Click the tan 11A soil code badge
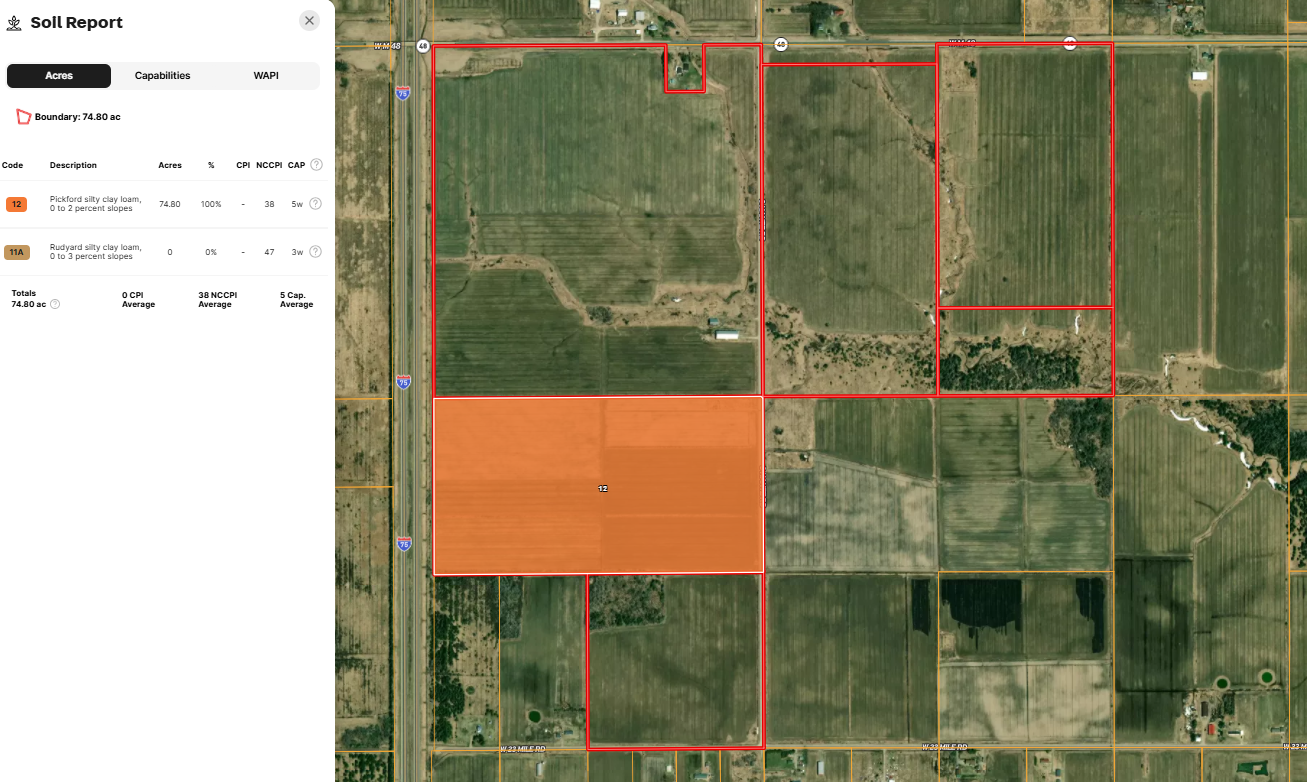 (x=16, y=252)
